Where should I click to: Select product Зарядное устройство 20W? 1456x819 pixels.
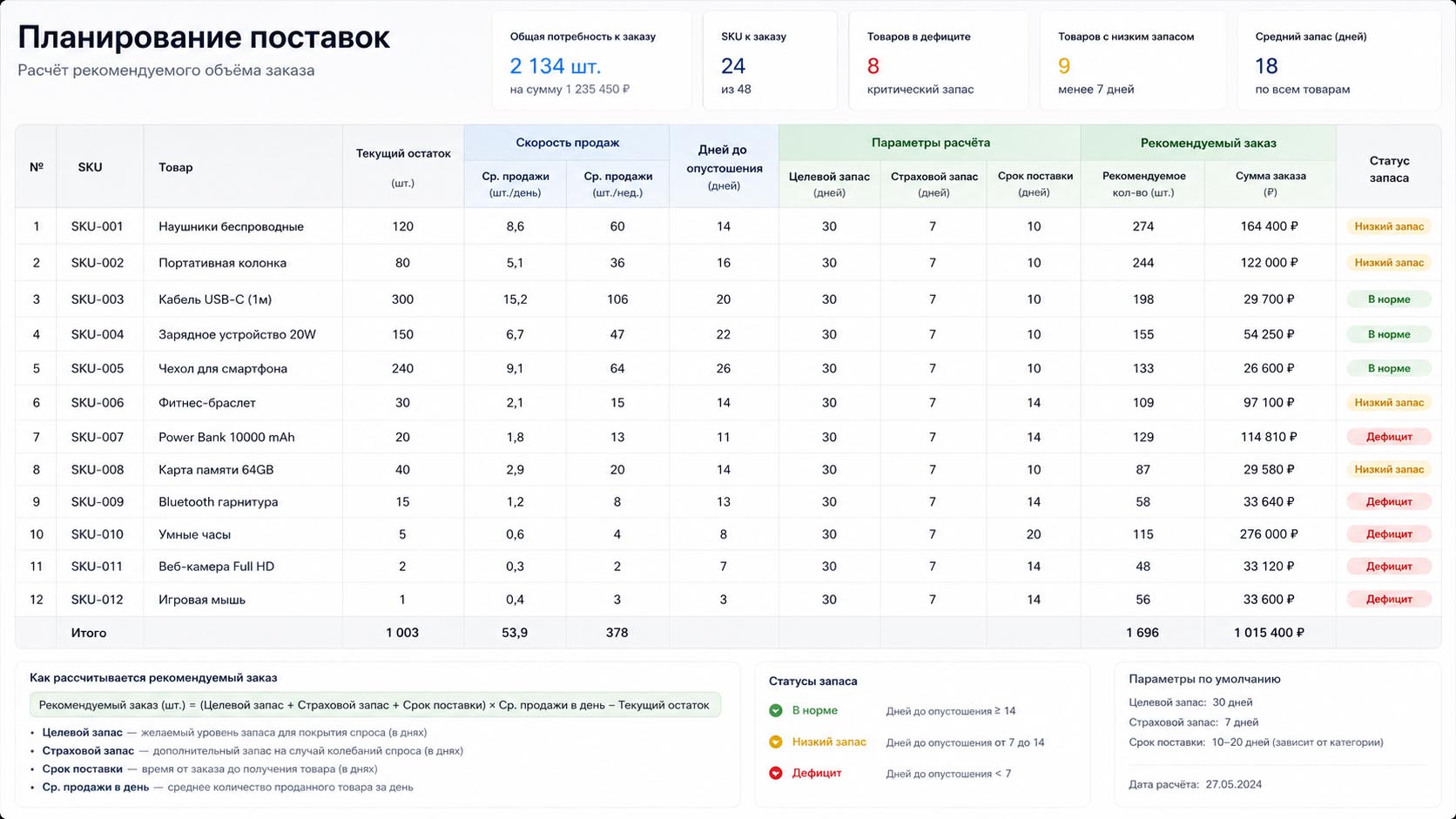[237, 334]
